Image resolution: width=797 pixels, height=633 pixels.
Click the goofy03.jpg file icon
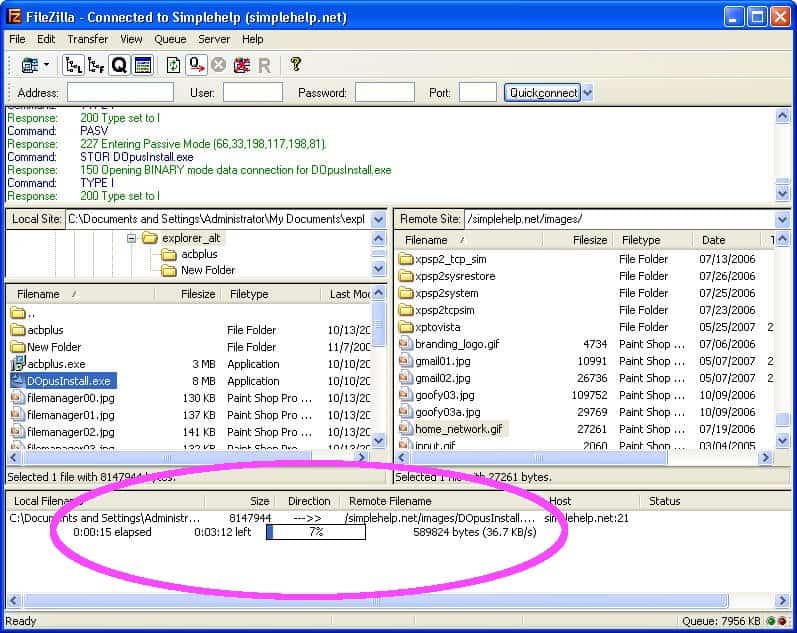(x=405, y=395)
